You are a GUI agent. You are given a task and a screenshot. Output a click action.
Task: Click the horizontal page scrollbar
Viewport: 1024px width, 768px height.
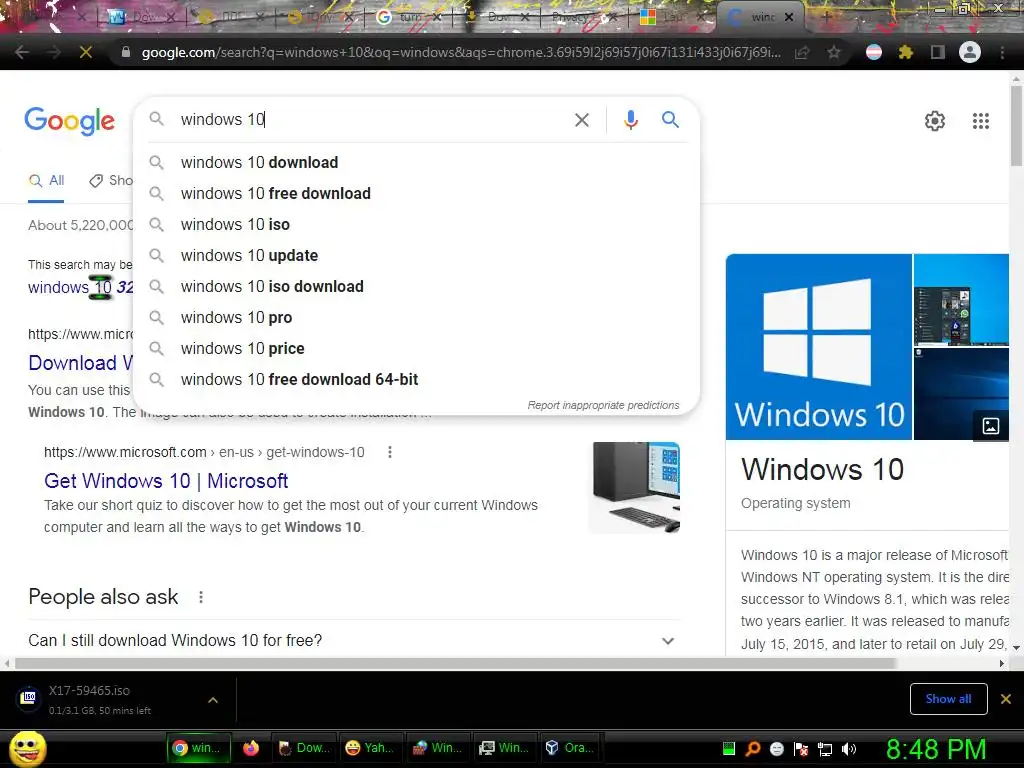click(x=455, y=664)
